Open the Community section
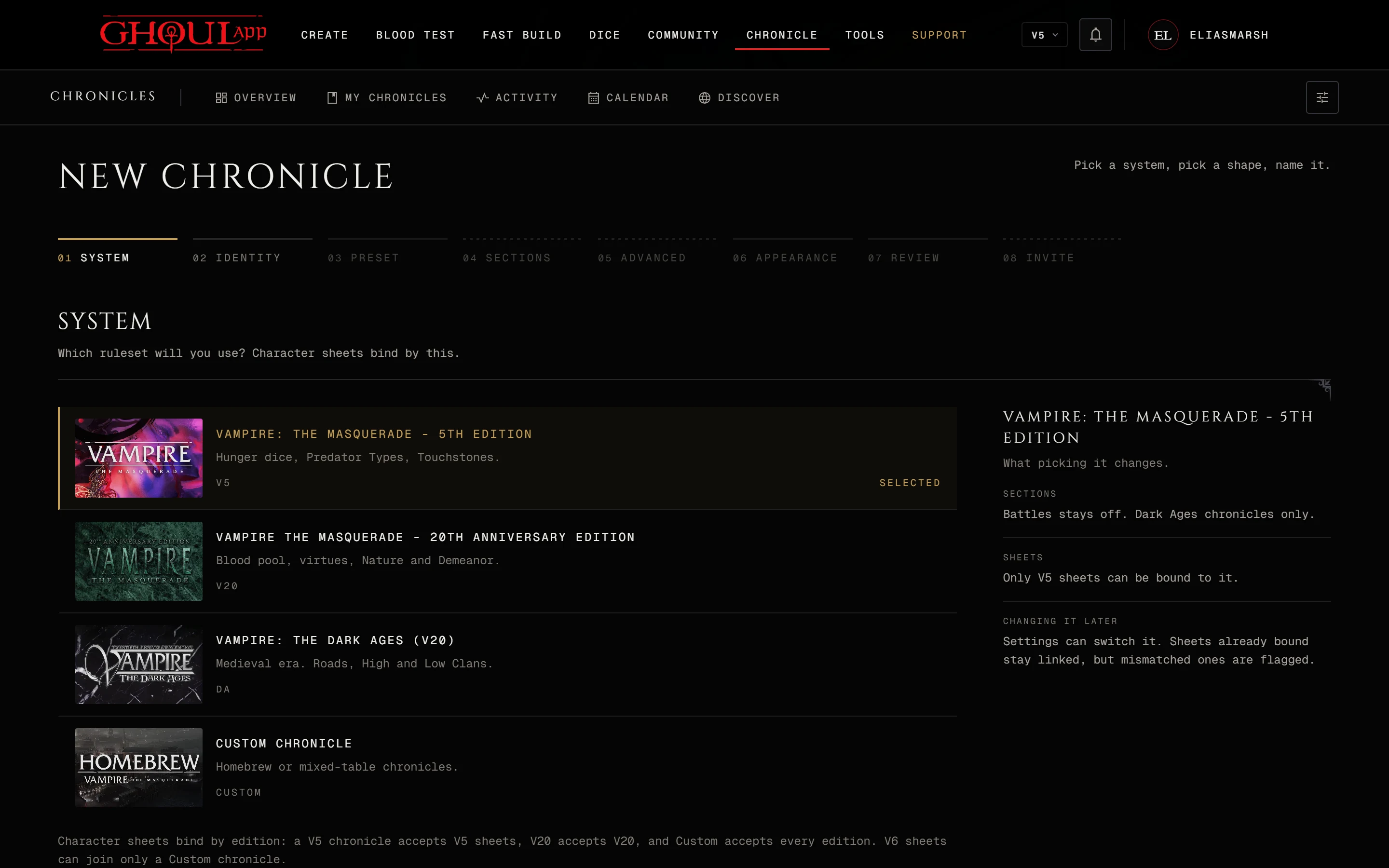The image size is (1389, 868). [683, 35]
